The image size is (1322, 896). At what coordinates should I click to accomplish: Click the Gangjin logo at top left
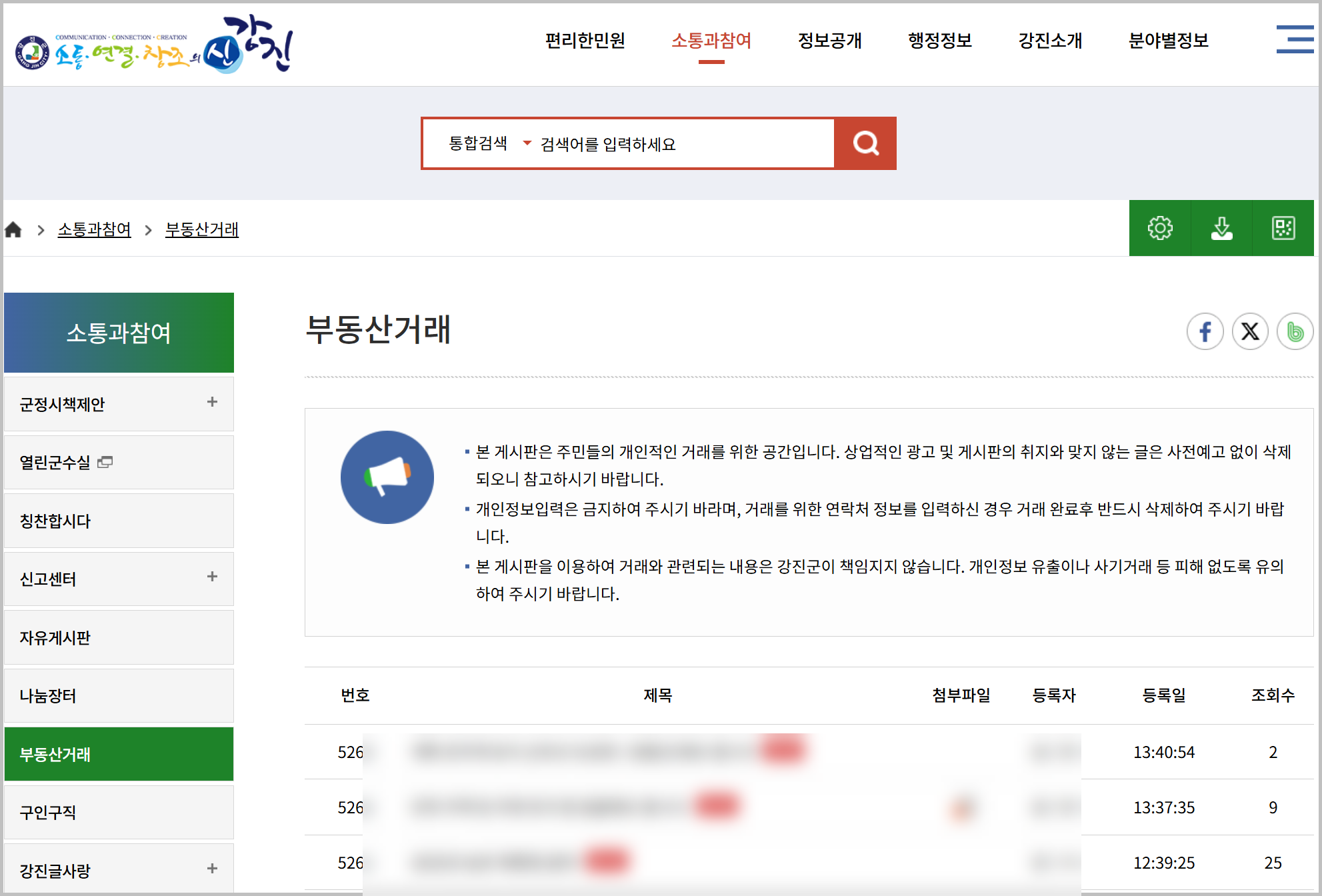pyautogui.click(x=153, y=44)
